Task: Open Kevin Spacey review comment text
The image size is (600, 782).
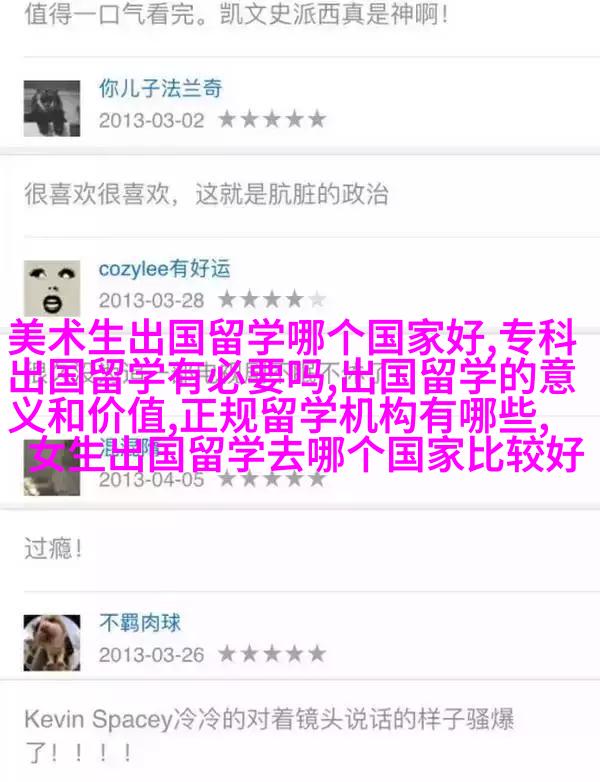Action: (x=269, y=736)
